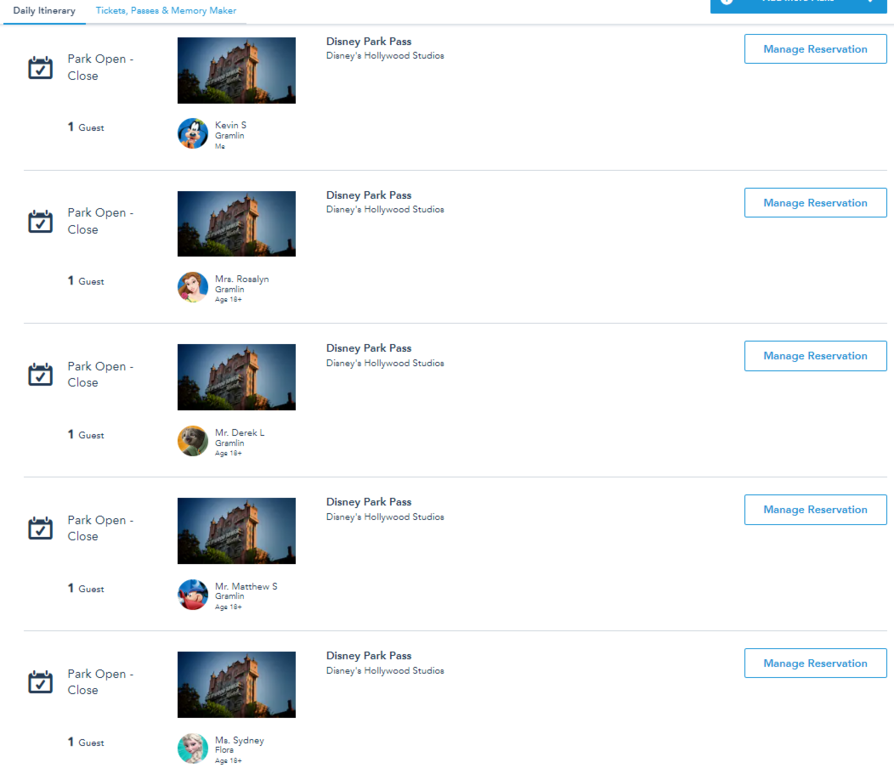Viewport: 894px width, 768px height.
Task: Open Tickets, Passes & Memory Maker tab
Action: pyautogui.click(x=166, y=11)
